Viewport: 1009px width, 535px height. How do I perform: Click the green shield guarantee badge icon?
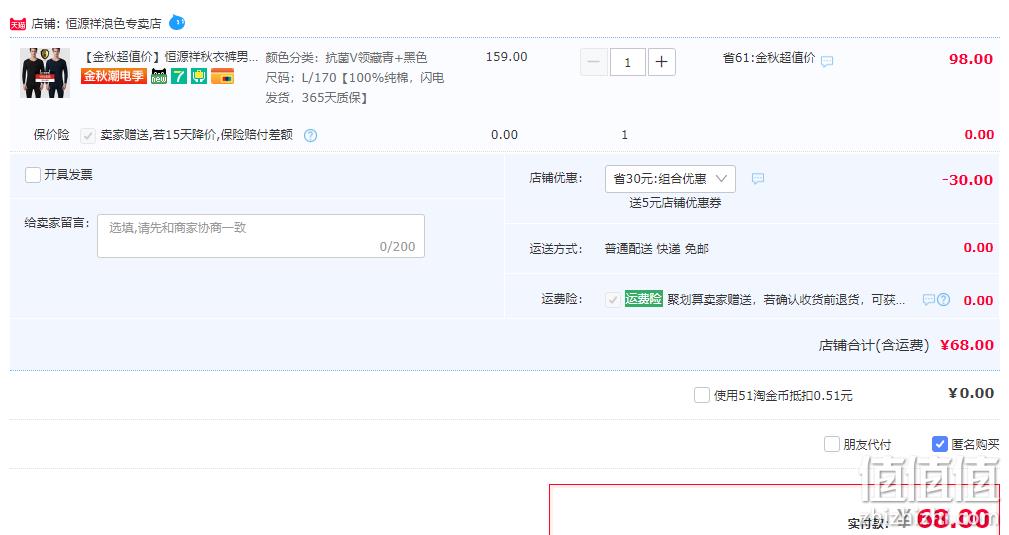pyautogui.click(x=199, y=76)
